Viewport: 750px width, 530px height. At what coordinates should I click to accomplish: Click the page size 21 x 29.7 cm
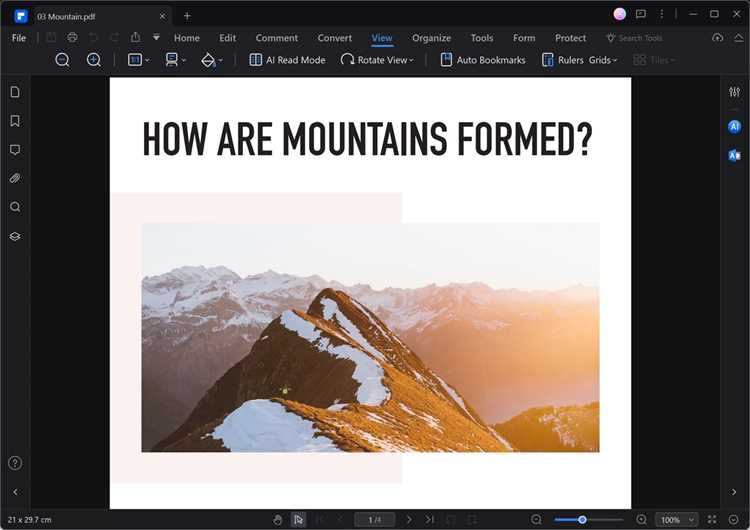coord(30,519)
